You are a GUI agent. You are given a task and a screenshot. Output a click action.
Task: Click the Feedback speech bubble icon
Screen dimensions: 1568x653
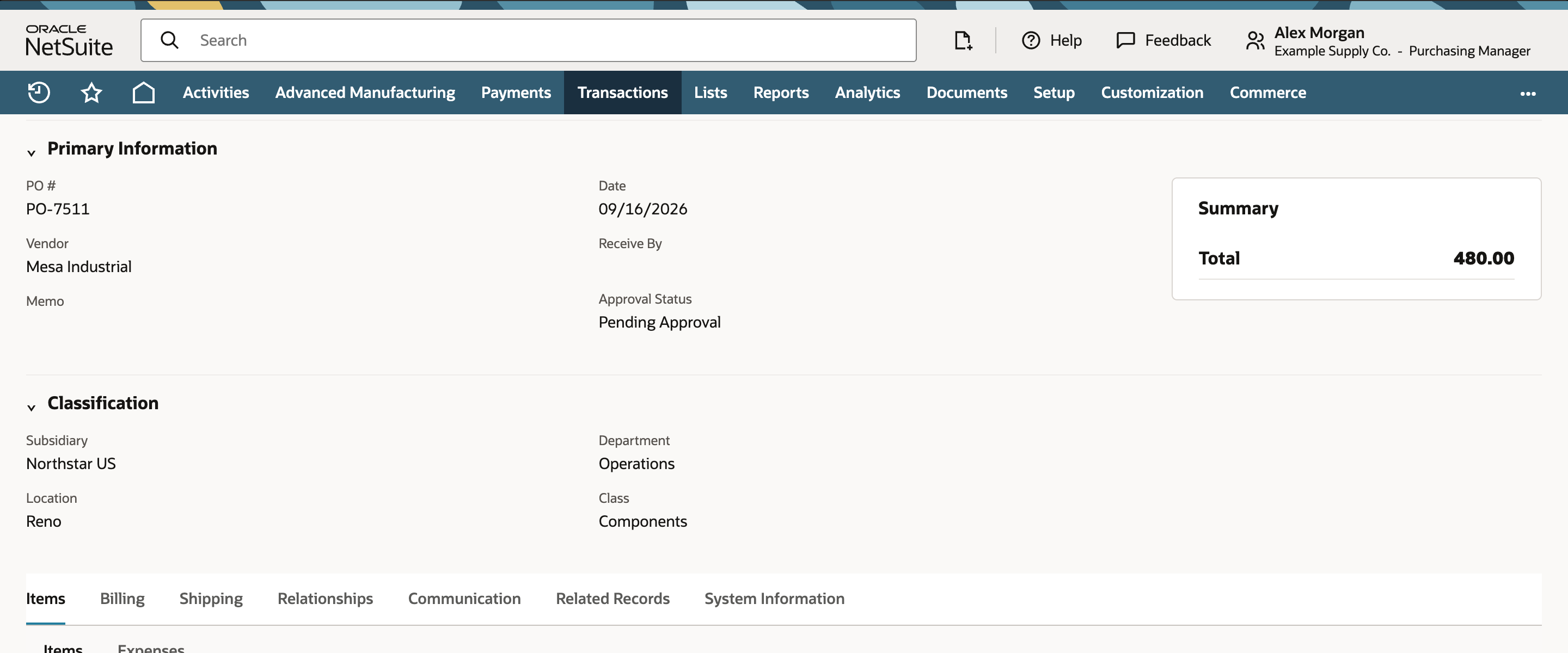(1125, 40)
